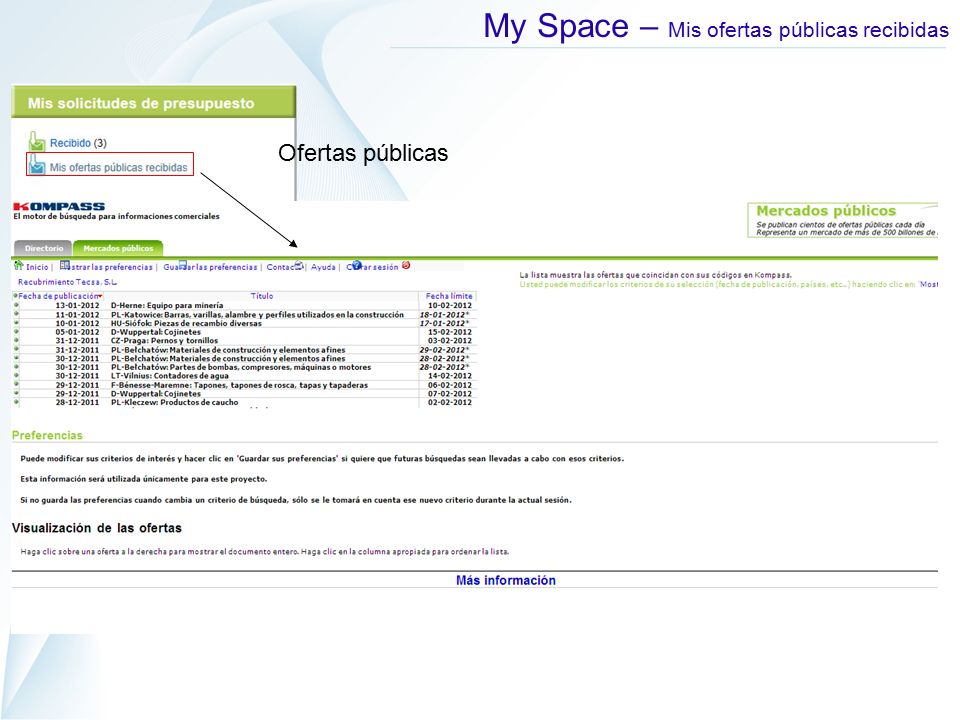Click the Kompass logo
The width and height of the screenshot is (960, 720).
tap(59, 206)
